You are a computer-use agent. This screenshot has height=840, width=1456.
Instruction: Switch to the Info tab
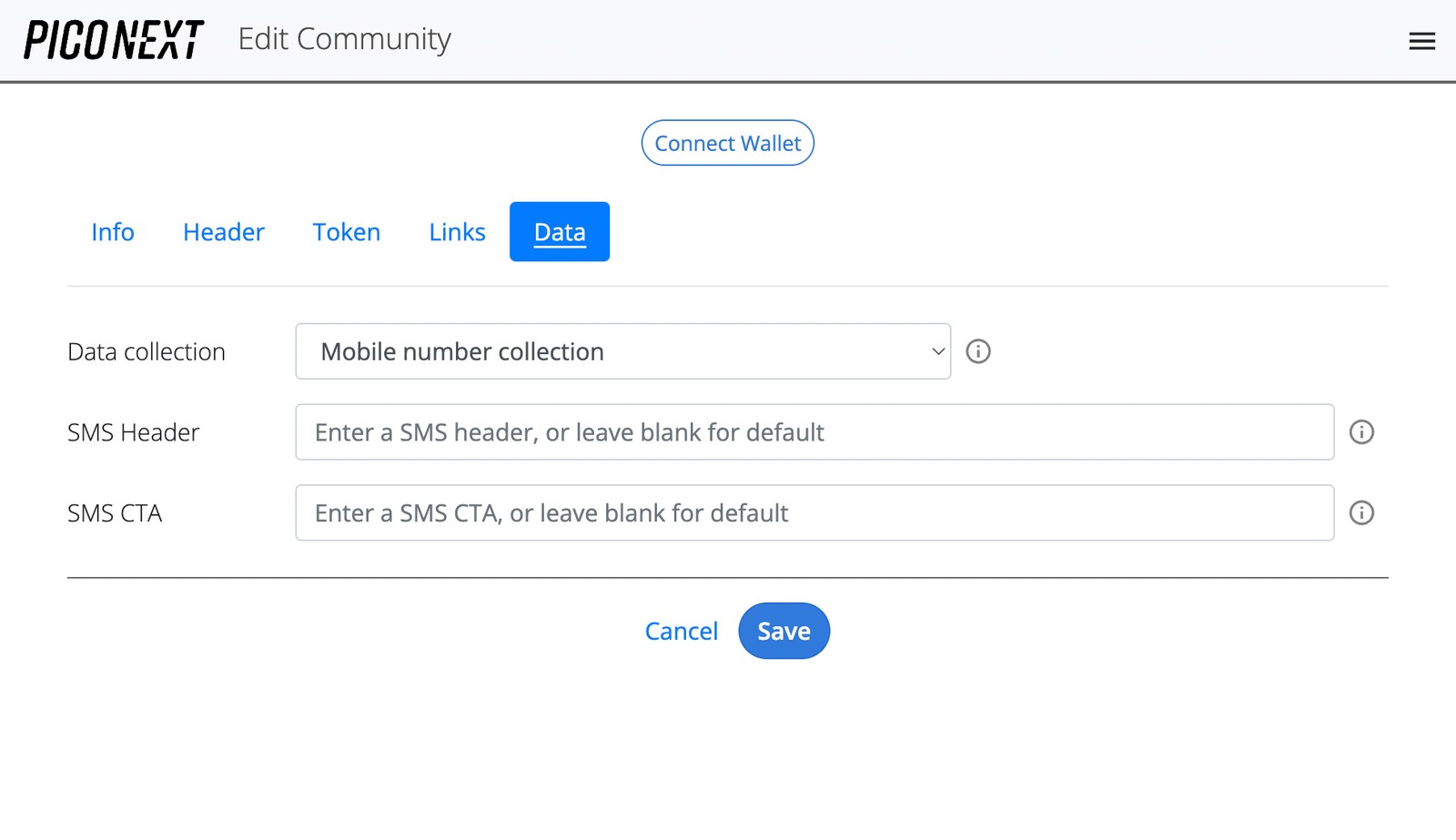pos(113,232)
